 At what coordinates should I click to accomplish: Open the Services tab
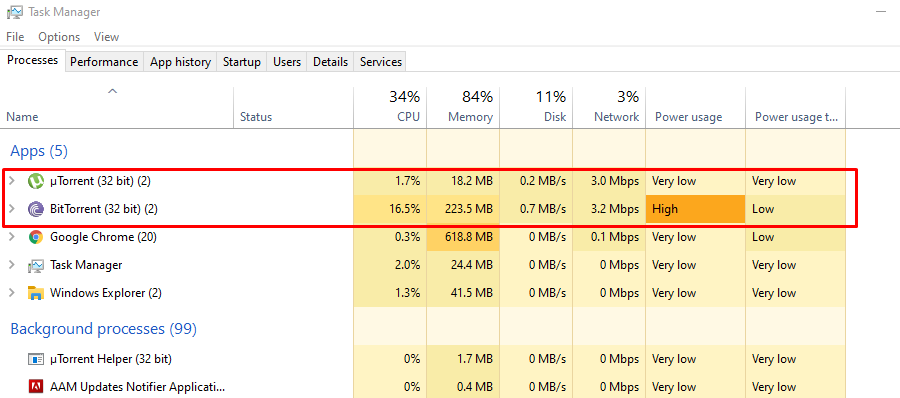381,62
